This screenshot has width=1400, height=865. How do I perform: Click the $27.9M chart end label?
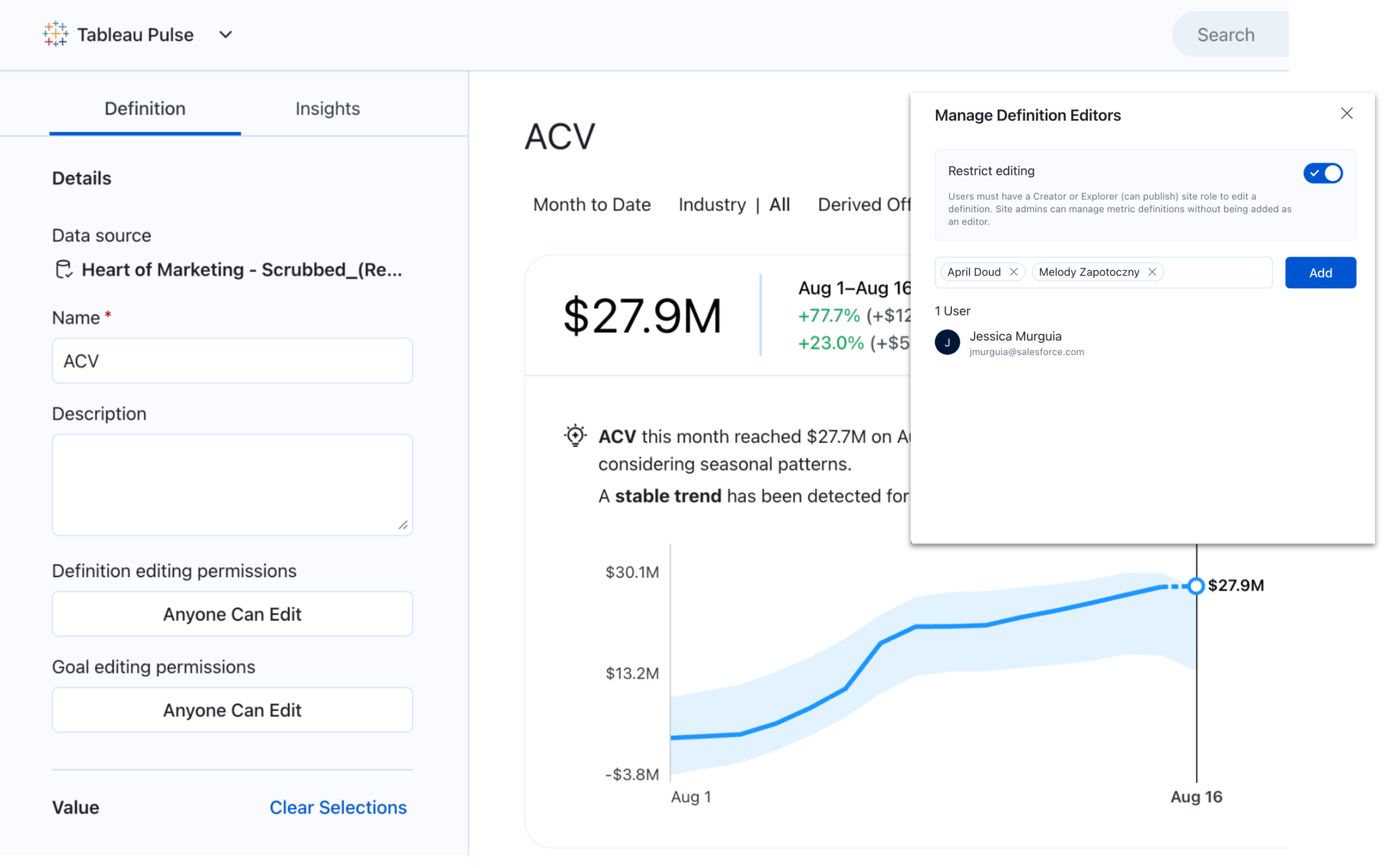click(x=1236, y=586)
